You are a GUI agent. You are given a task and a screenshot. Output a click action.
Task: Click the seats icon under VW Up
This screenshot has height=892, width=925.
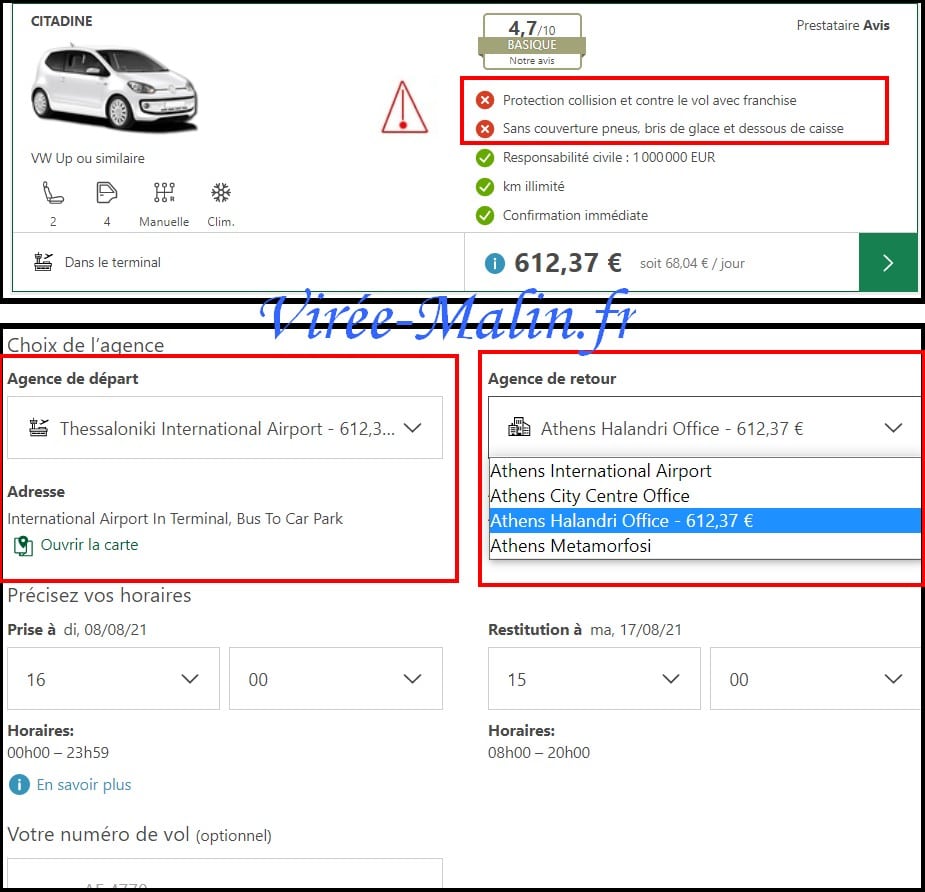click(x=52, y=193)
